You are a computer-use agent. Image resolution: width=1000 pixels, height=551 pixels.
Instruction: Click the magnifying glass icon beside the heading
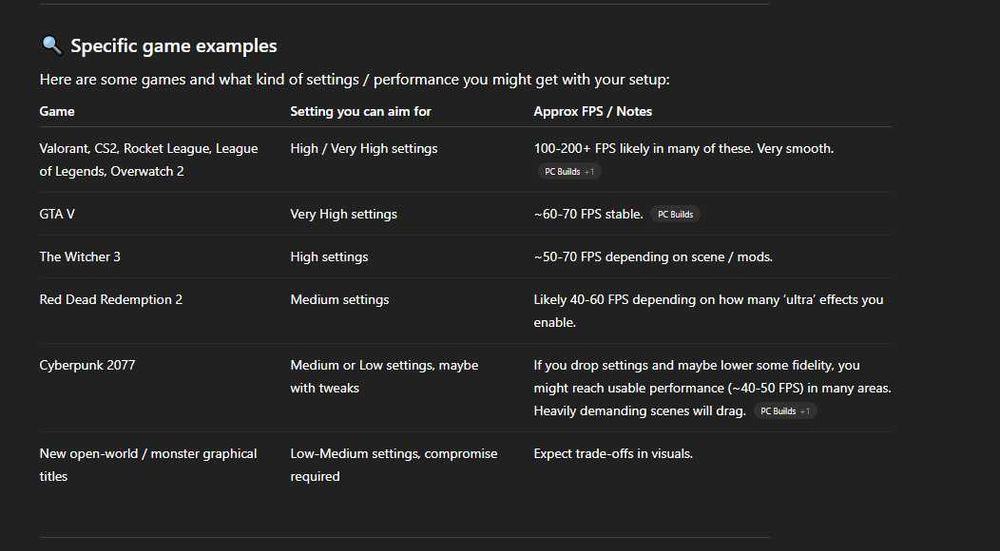click(51, 46)
